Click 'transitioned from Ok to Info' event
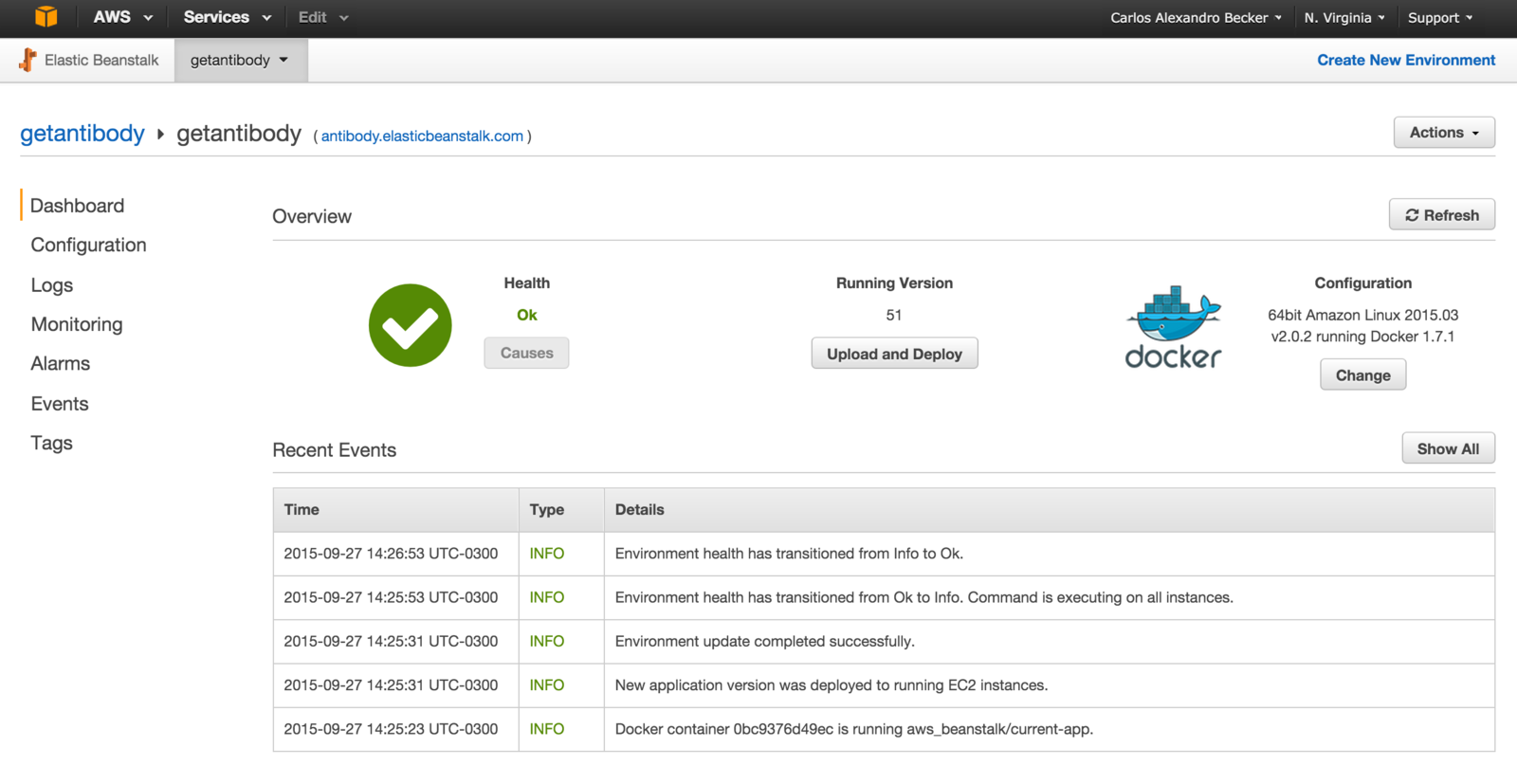This screenshot has height=784, width=1517. pyautogui.click(x=924, y=597)
